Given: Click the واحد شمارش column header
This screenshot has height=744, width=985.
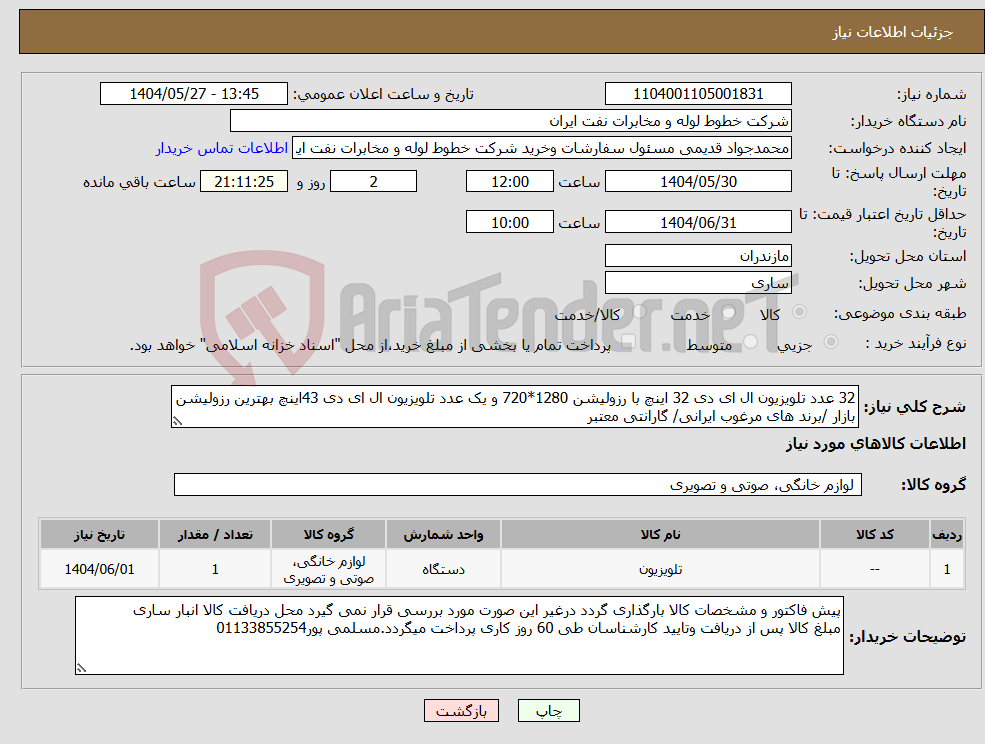Looking at the screenshot, I should (x=443, y=534).
